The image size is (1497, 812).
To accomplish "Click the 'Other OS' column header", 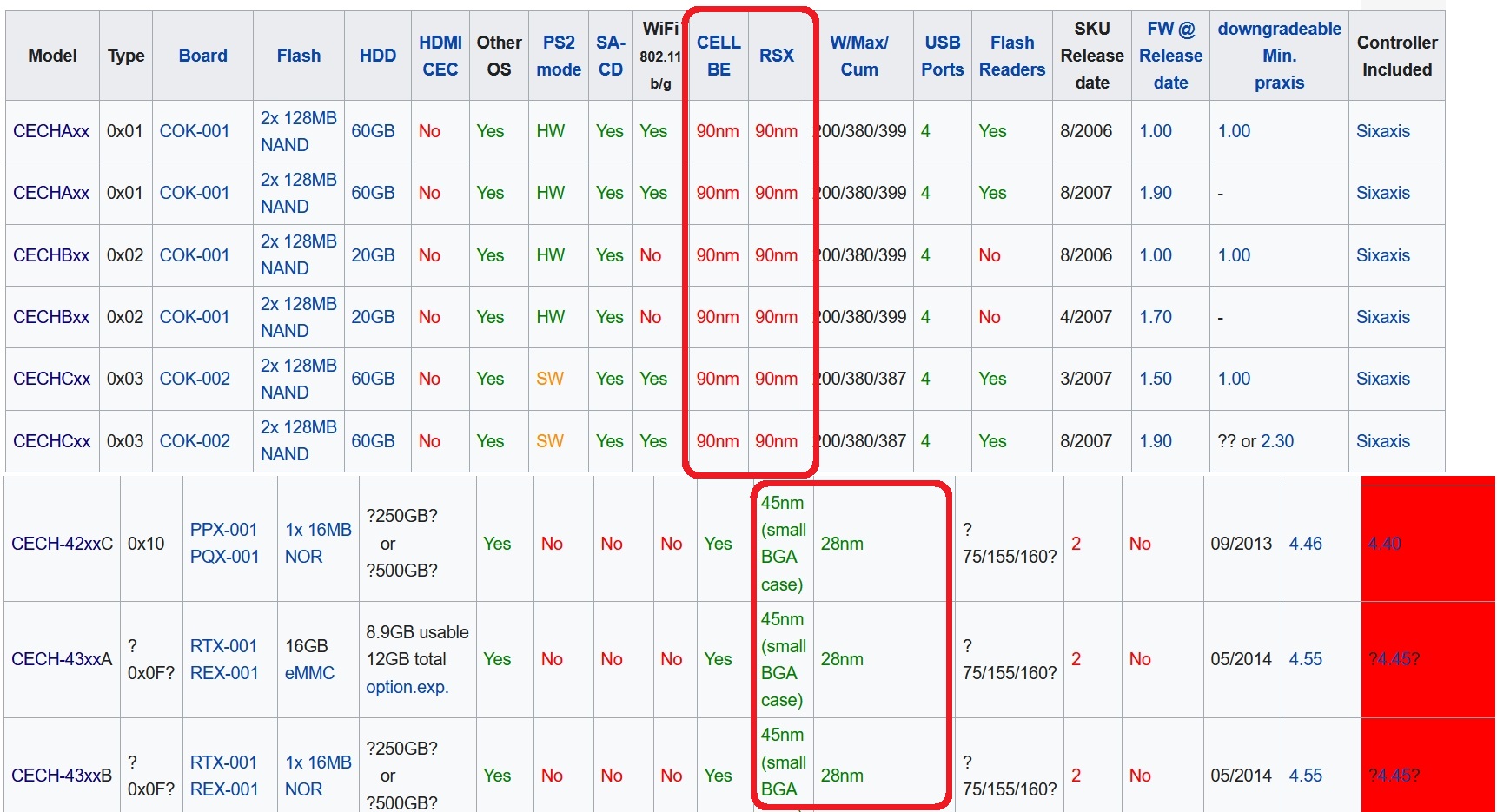I will [x=499, y=56].
